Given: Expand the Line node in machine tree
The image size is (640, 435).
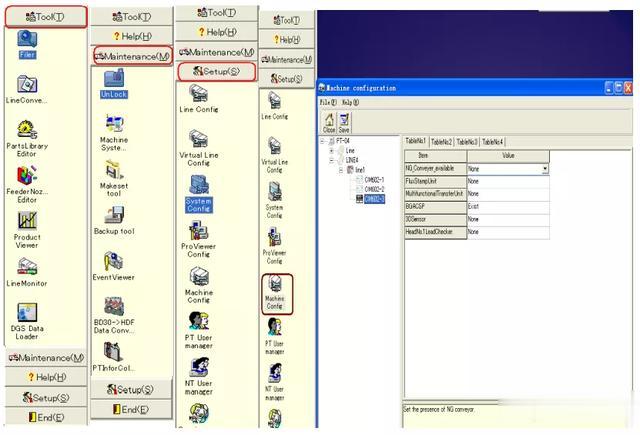Looking at the screenshot, I should click(332, 151).
